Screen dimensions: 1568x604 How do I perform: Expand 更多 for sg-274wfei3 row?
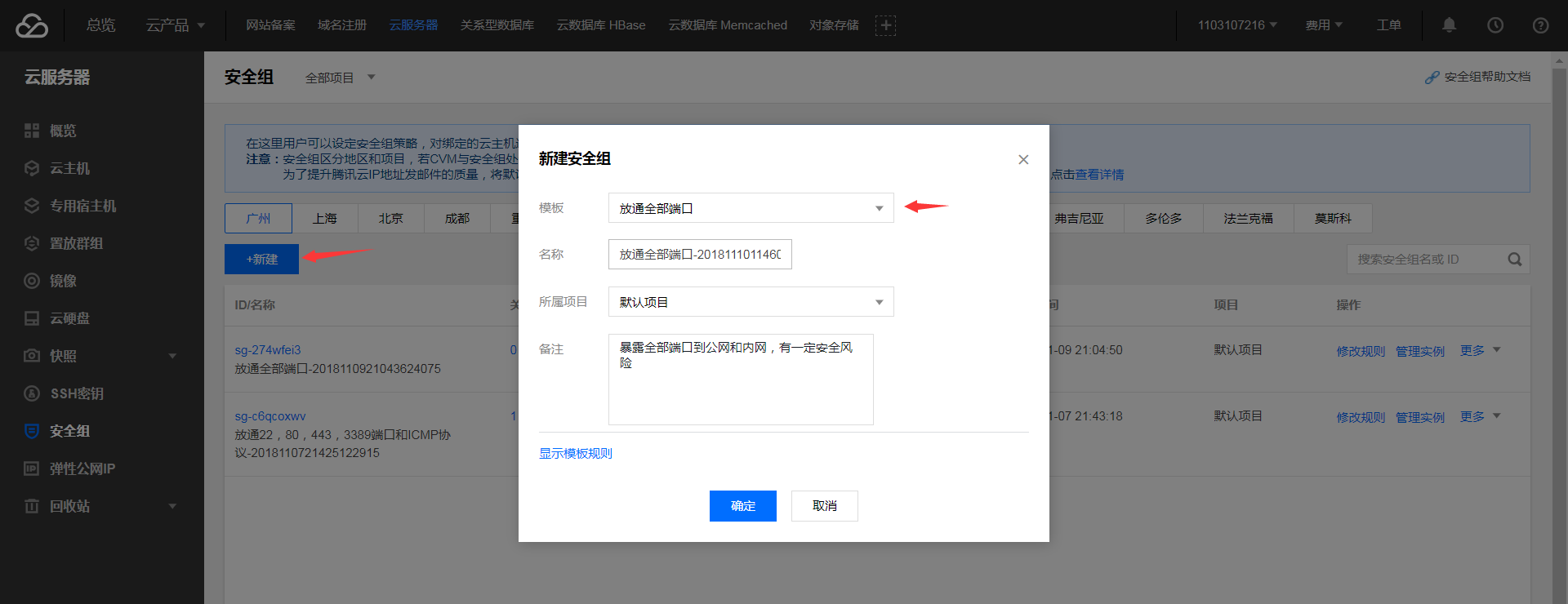click(1480, 350)
